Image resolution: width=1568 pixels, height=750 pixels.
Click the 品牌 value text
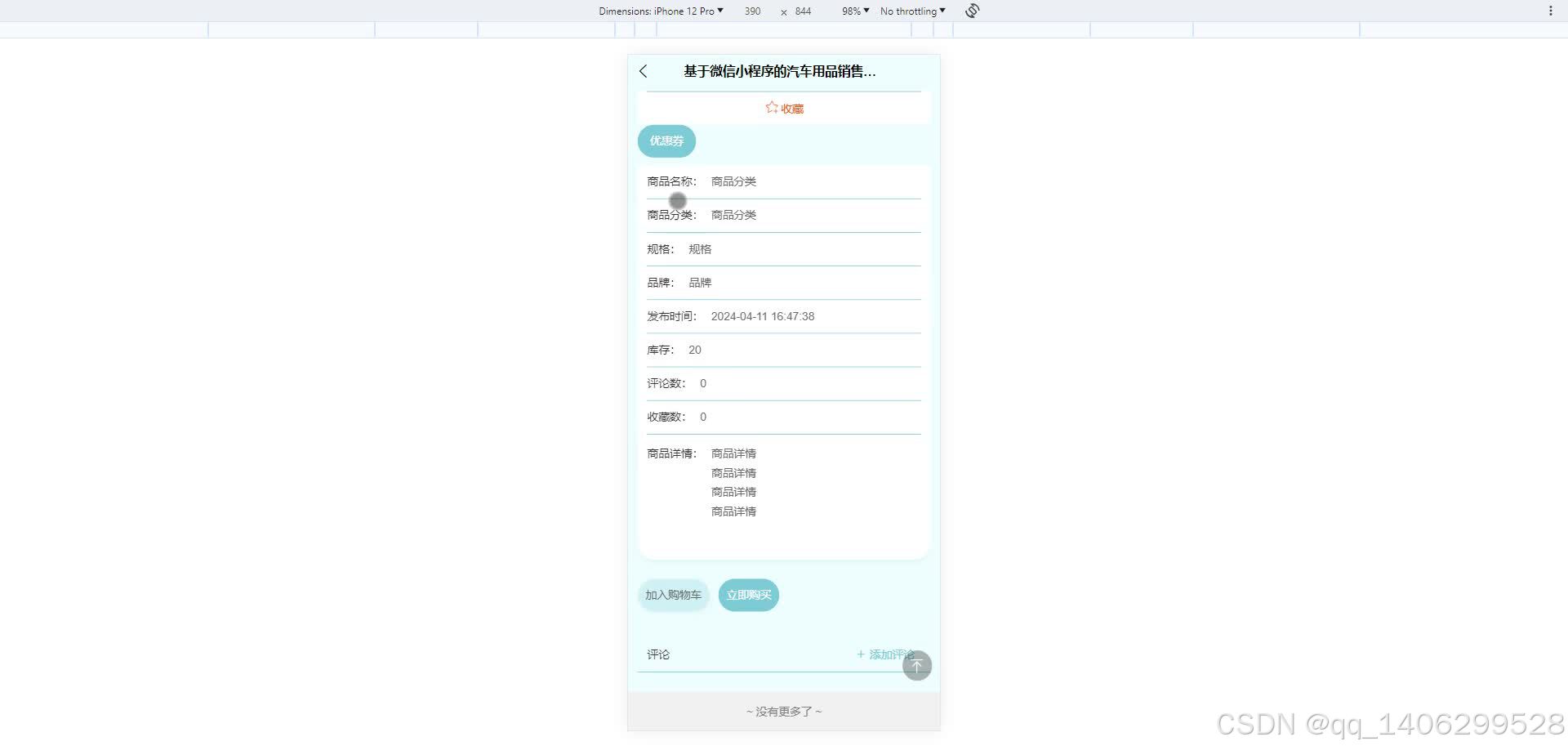700,283
